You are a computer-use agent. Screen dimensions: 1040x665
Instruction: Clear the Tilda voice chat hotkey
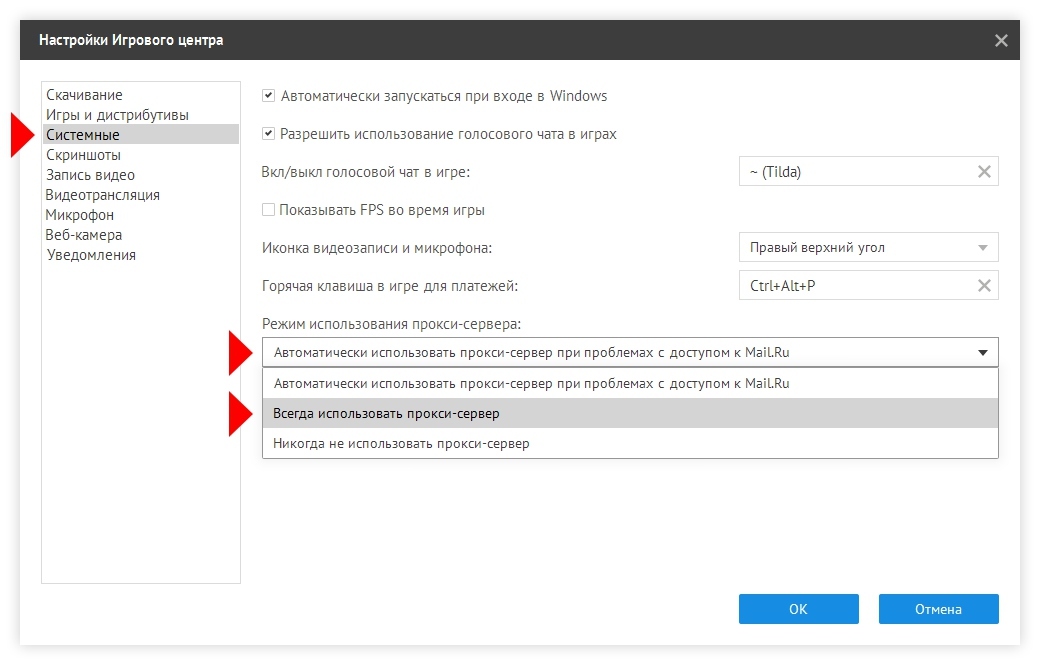pyautogui.click(x=984, y=172)
